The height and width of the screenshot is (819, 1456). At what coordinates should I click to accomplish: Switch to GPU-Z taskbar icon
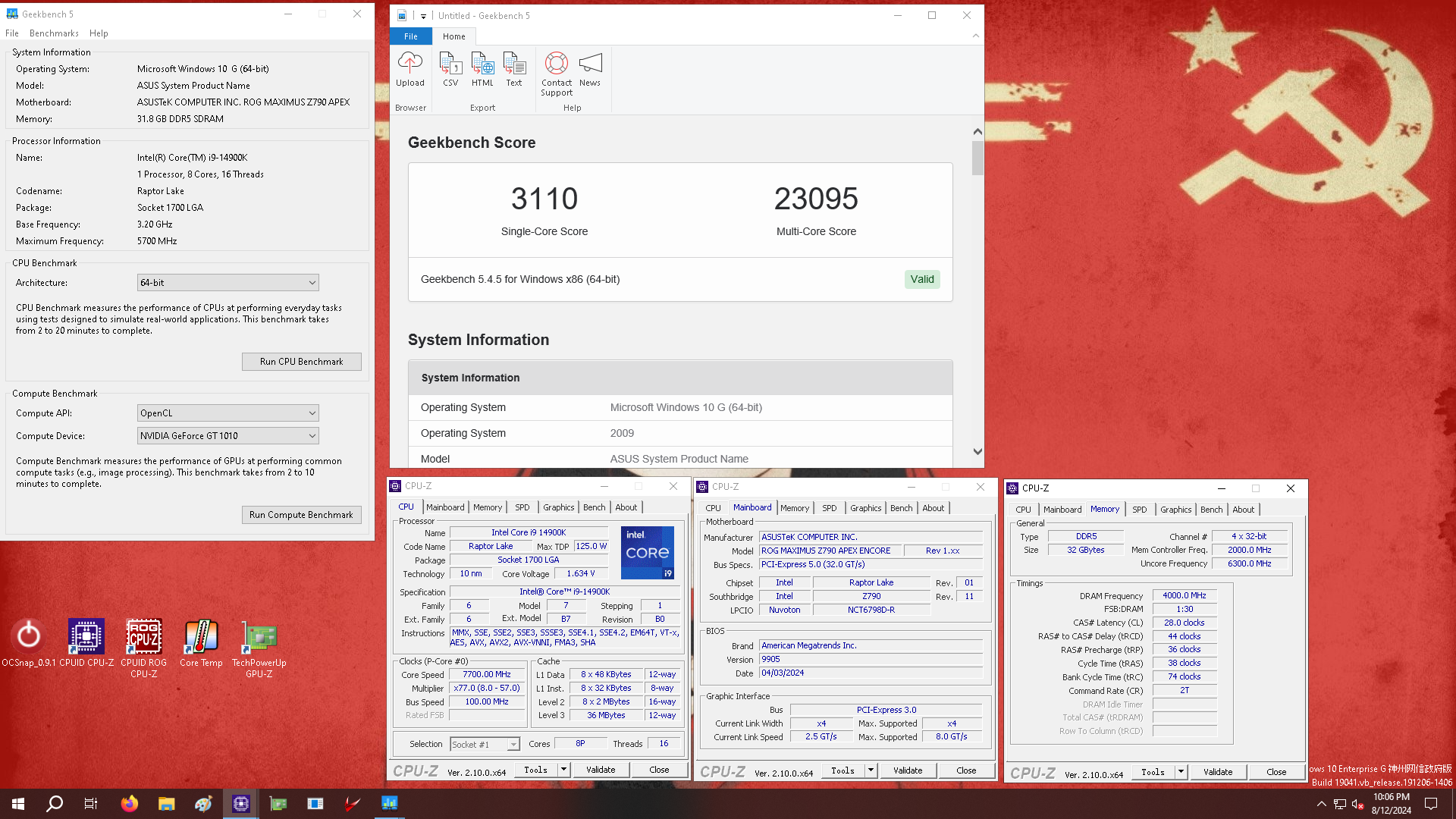tap(278, 804)
